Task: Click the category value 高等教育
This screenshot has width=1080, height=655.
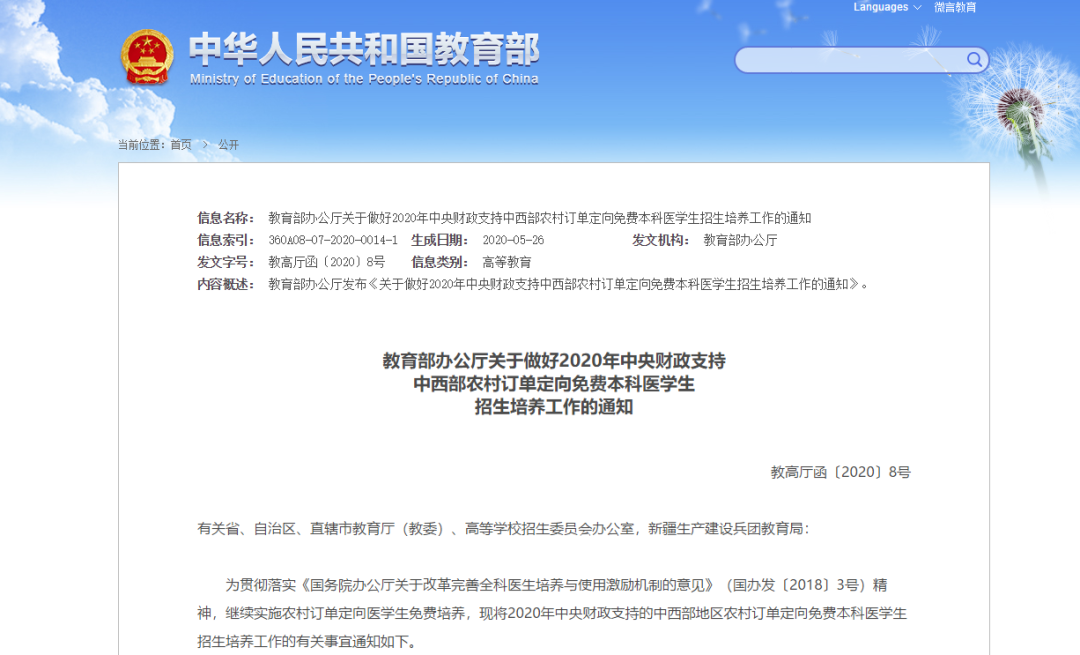Action: (507, 262)
